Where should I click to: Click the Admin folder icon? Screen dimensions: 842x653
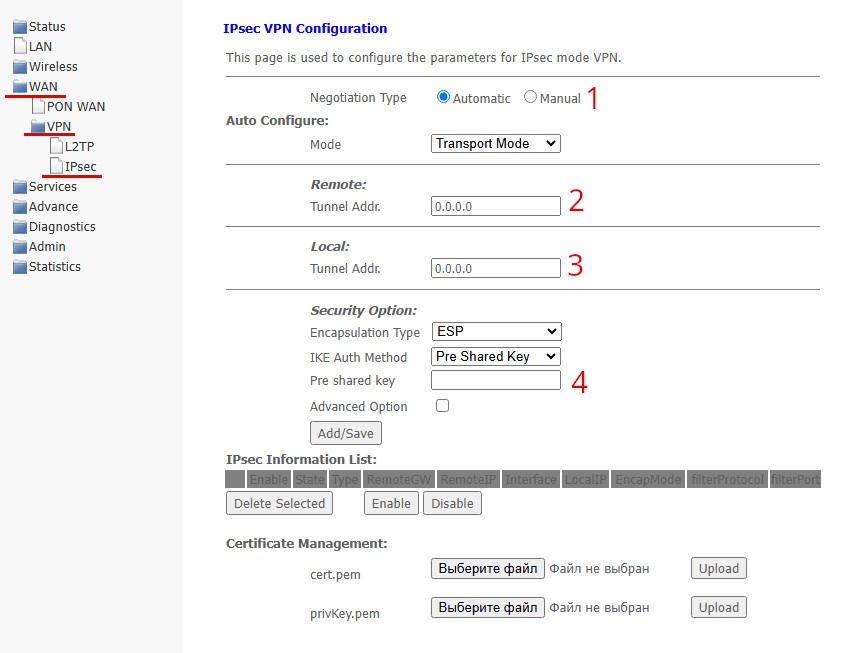tap(20, 247)
